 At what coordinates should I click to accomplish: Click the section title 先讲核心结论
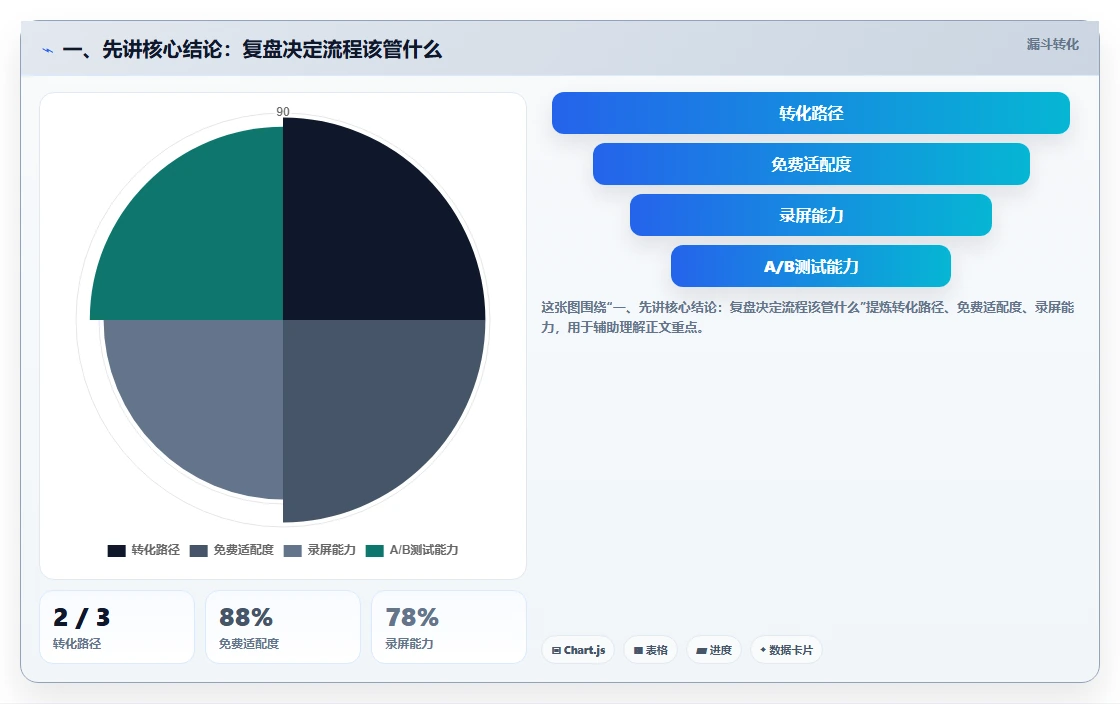click(x=252, y=50)
